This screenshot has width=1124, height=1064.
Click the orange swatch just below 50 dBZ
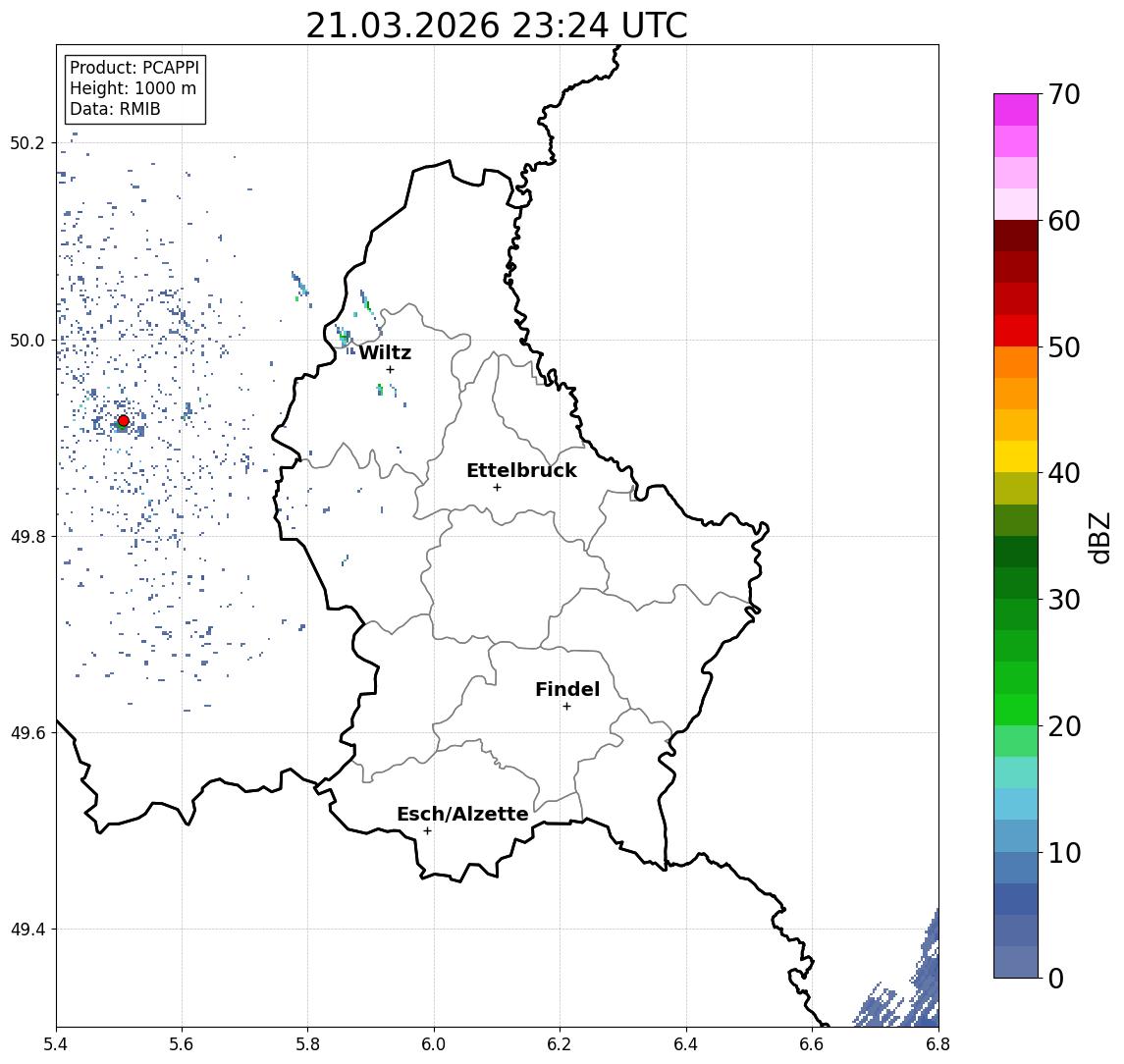[1016, 363]
